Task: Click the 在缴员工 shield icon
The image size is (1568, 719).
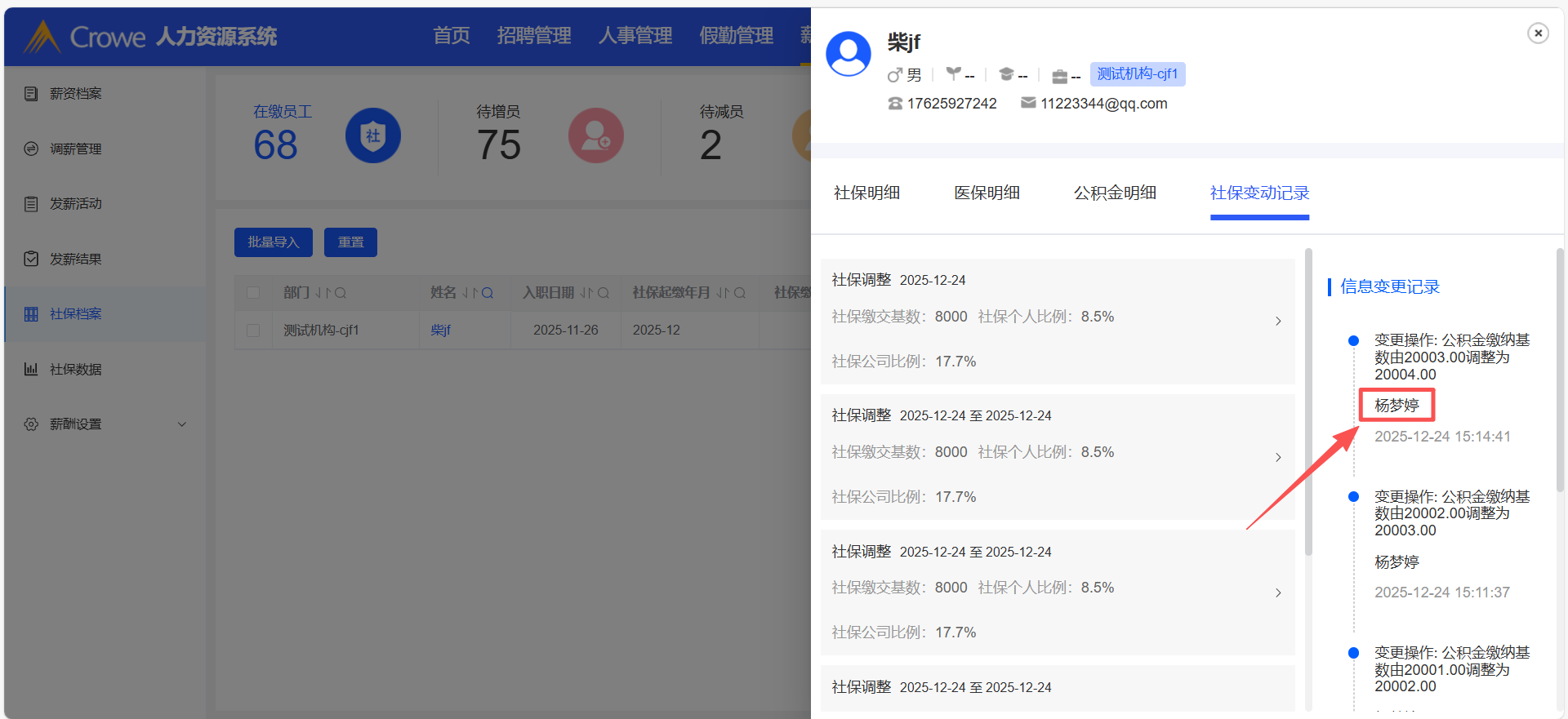Action: coord(372,135)
